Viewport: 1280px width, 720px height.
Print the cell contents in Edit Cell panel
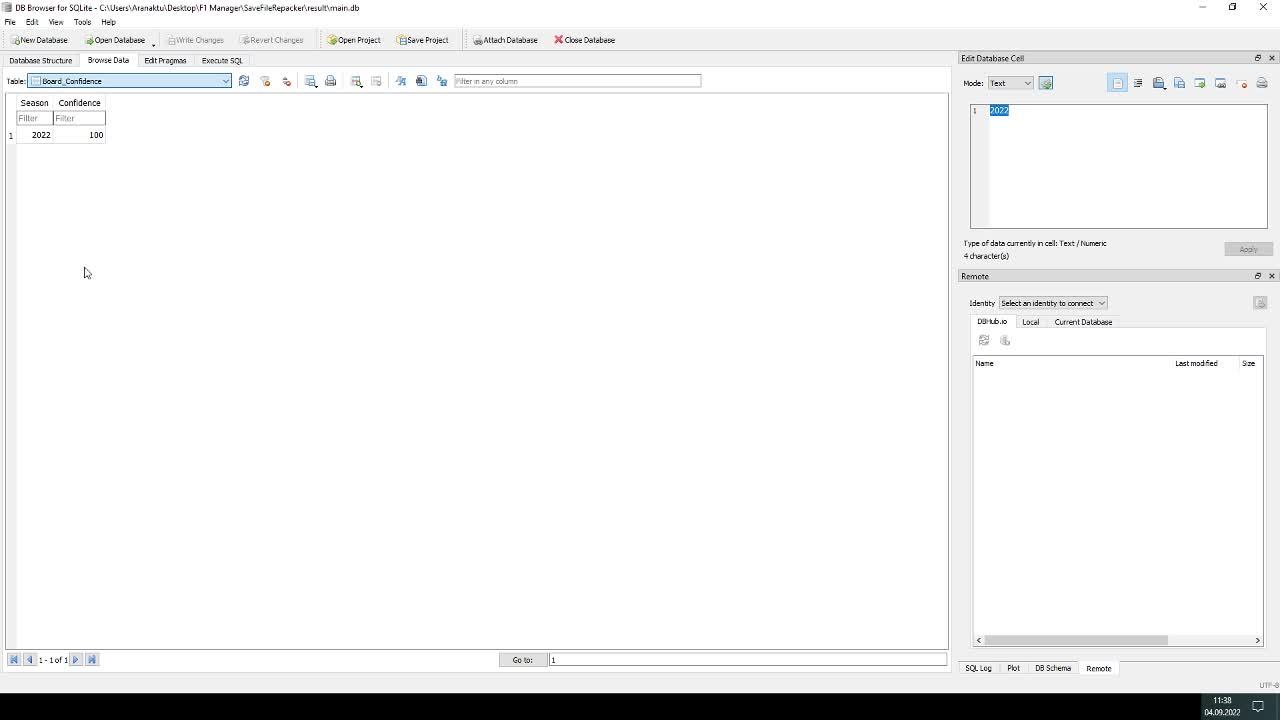1262,83
